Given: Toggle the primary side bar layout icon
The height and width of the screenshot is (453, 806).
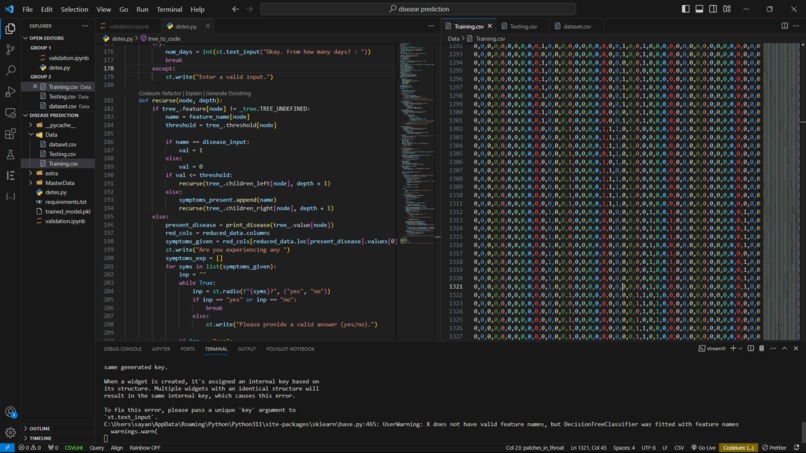Looking at the screenshot, I should click(x=686, y=9).
